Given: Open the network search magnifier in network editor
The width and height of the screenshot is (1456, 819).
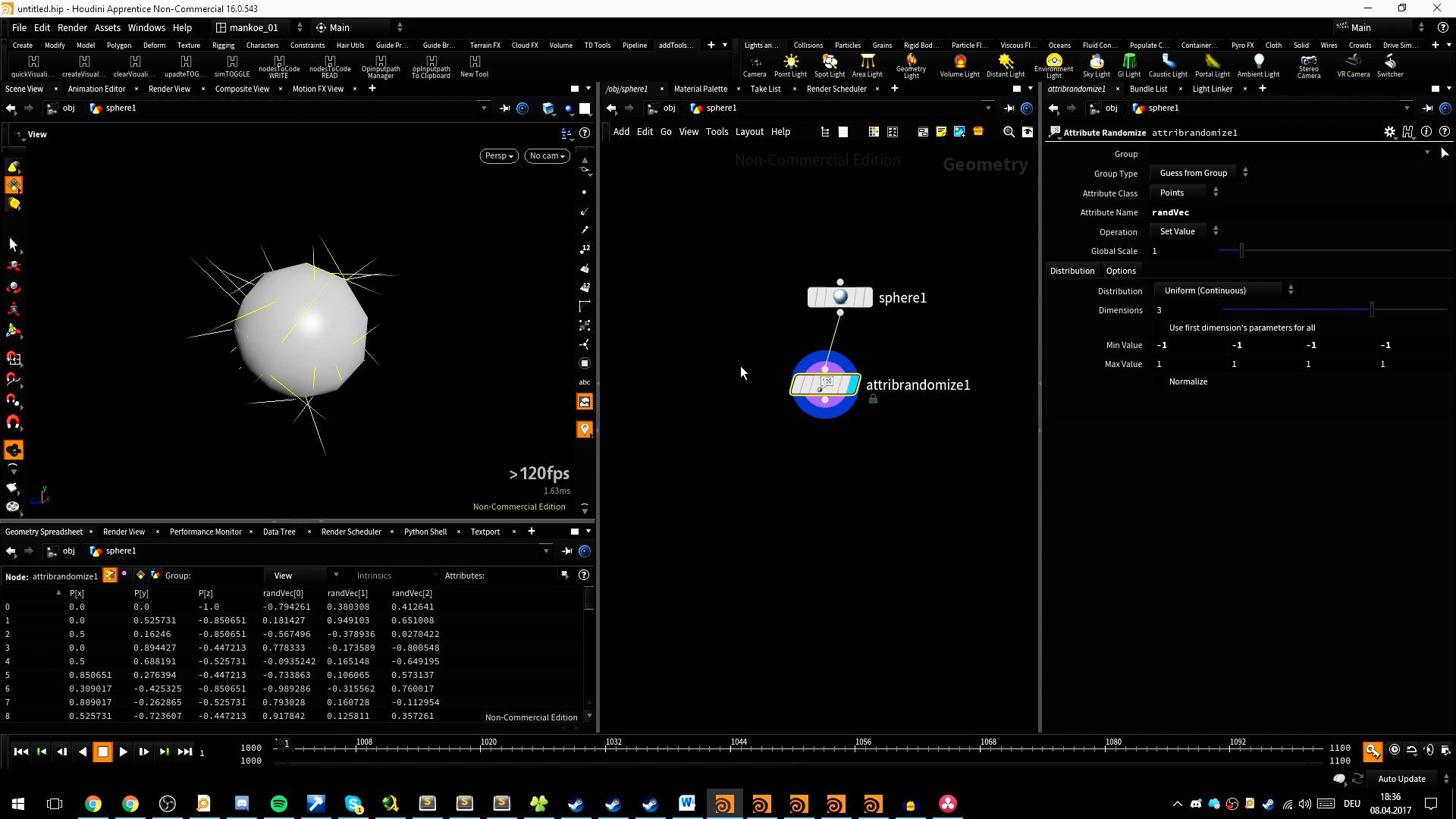Looking at the screenshot, I should (x=1009, y=131).
